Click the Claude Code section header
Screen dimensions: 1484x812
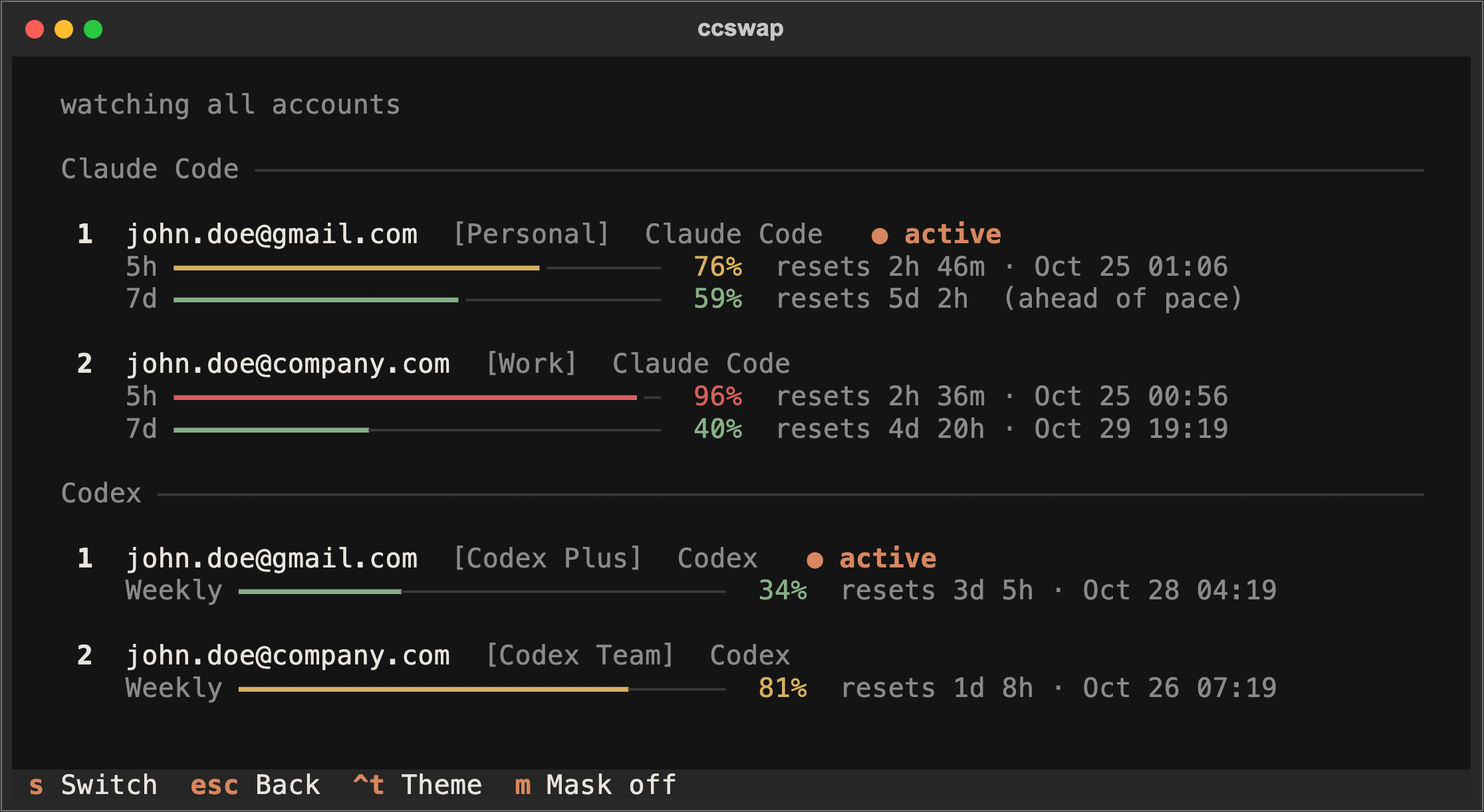(x=150, y=169)
